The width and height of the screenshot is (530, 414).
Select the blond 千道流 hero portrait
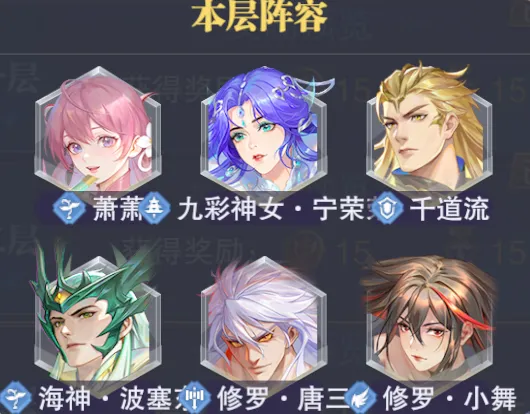429,128
